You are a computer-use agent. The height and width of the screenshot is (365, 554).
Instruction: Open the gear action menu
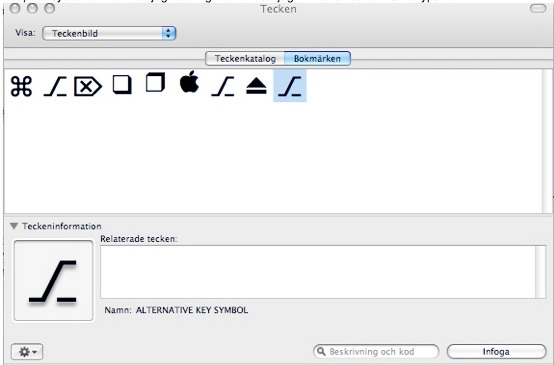point(27,352)
